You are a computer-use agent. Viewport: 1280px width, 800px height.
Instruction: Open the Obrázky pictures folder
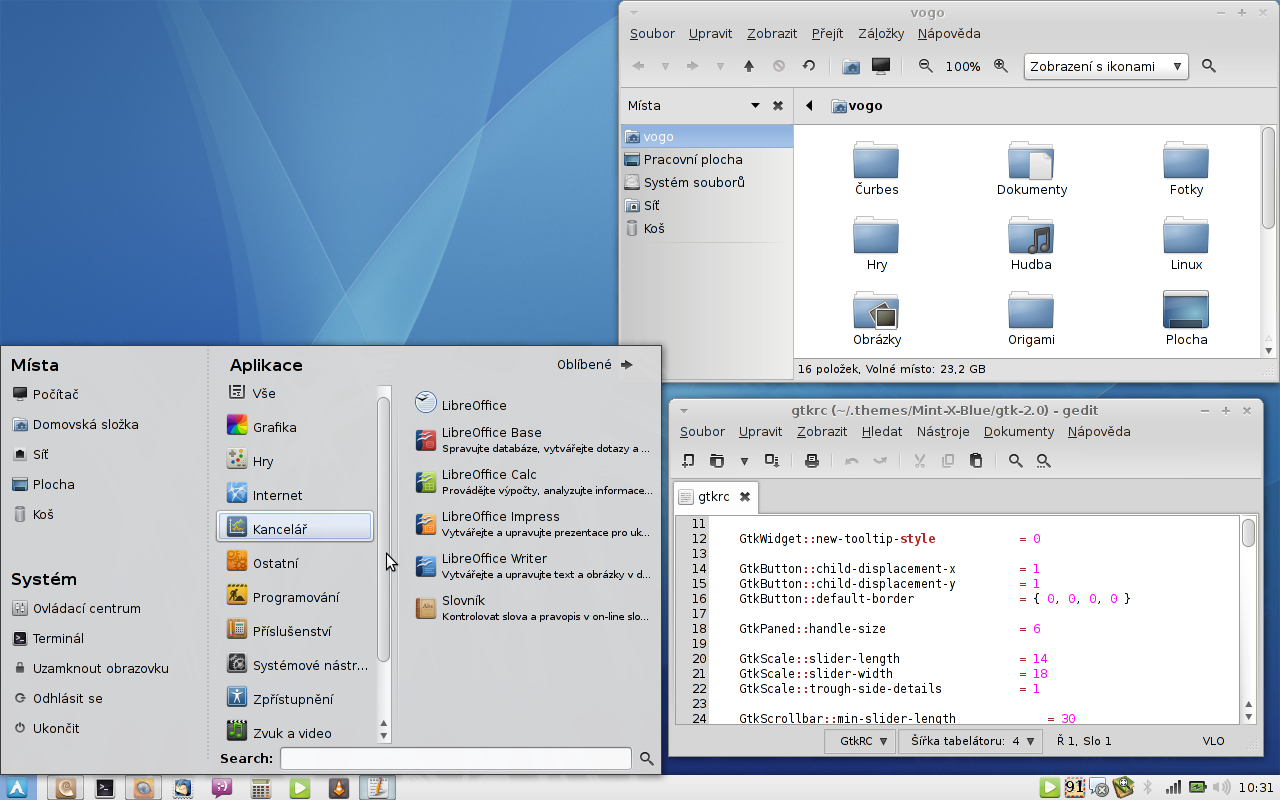(877, 318)
